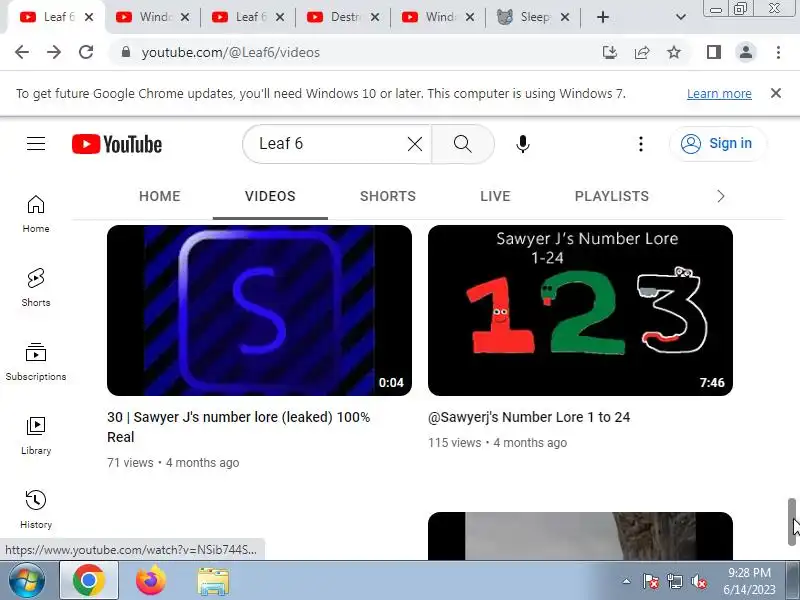Screen dimensions: 800x600
Task: Start voice search with microphone
Action: (x=522, y=144)
